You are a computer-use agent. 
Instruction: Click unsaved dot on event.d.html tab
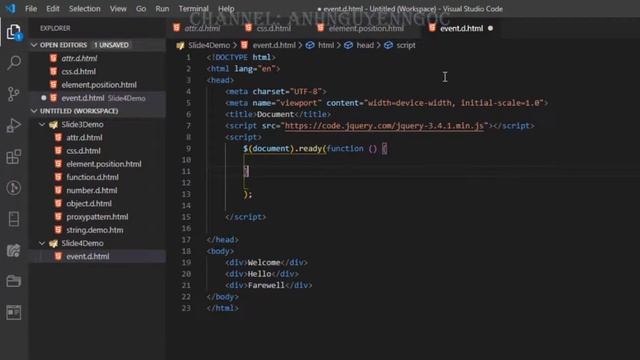490,28
